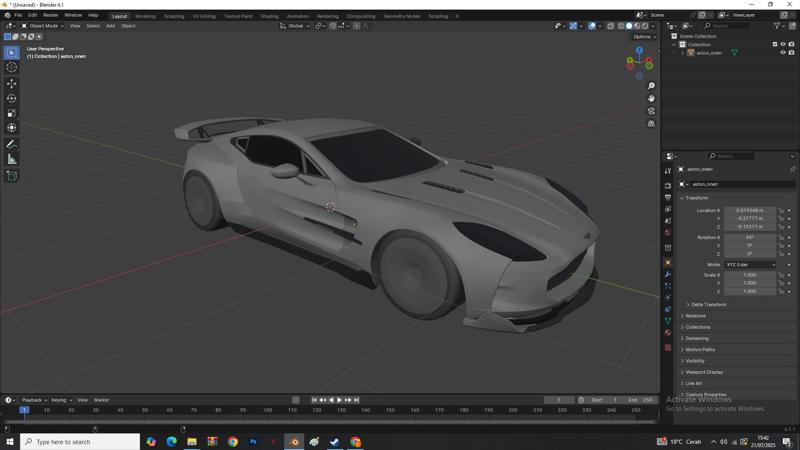
Task: Hide Collection with its eye icon
Action: pyautogui.click(x=783, y=44)
